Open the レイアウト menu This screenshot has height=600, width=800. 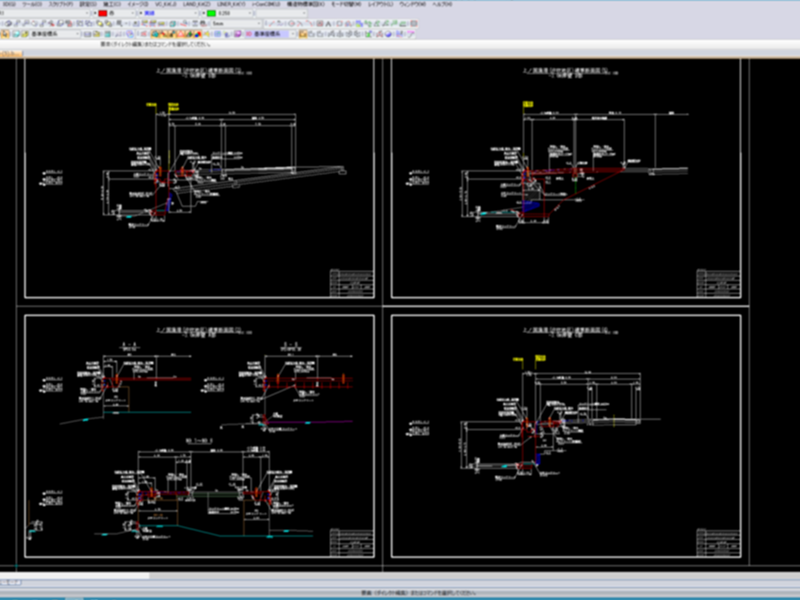pos(381,4)
